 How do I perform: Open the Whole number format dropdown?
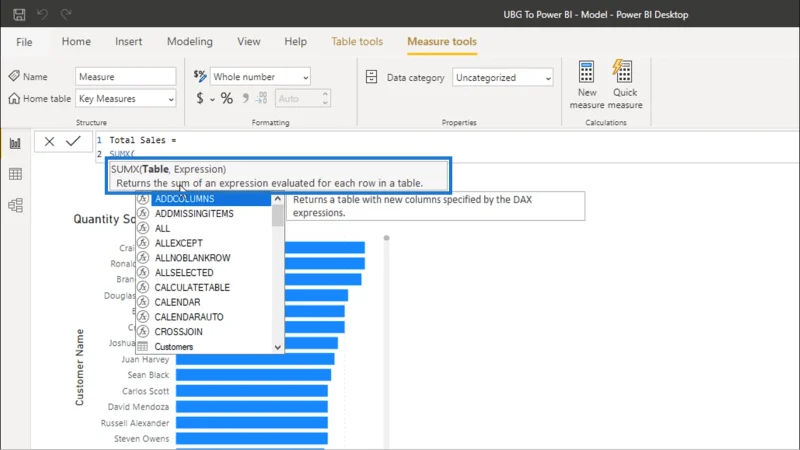(260, 77)
